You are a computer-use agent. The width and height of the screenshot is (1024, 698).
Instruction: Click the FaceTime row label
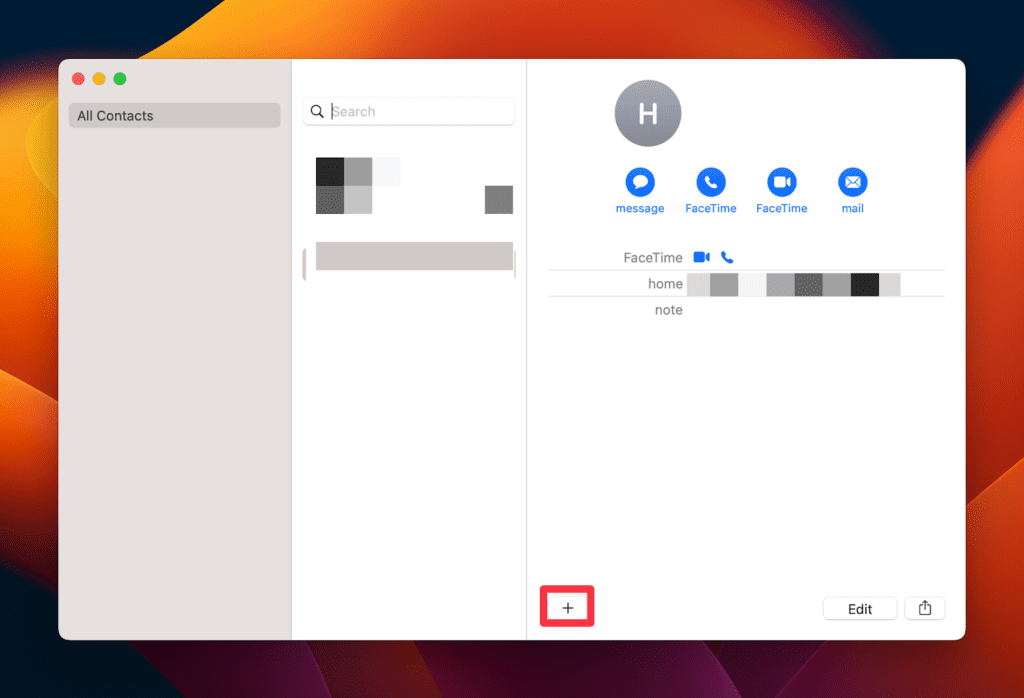(x=652, y=258)
